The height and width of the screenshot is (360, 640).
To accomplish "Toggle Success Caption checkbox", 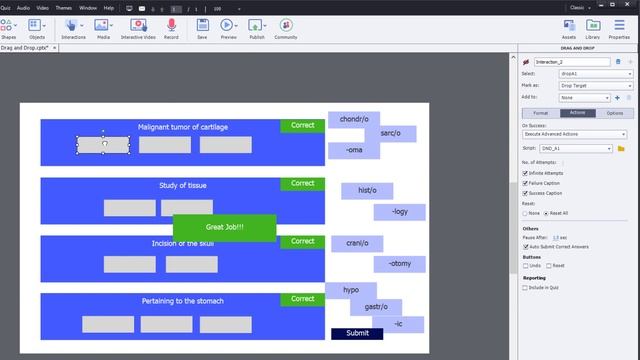I will [525, 193].
